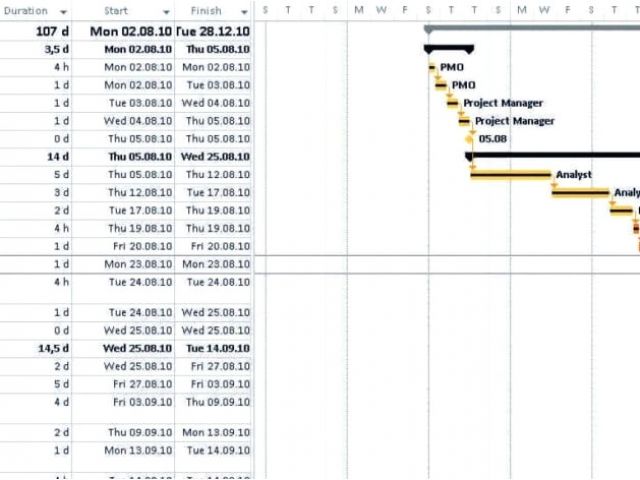Open the Finish column filter dropdown
This screenshot has width=640, height=480.
click(244, 11)
